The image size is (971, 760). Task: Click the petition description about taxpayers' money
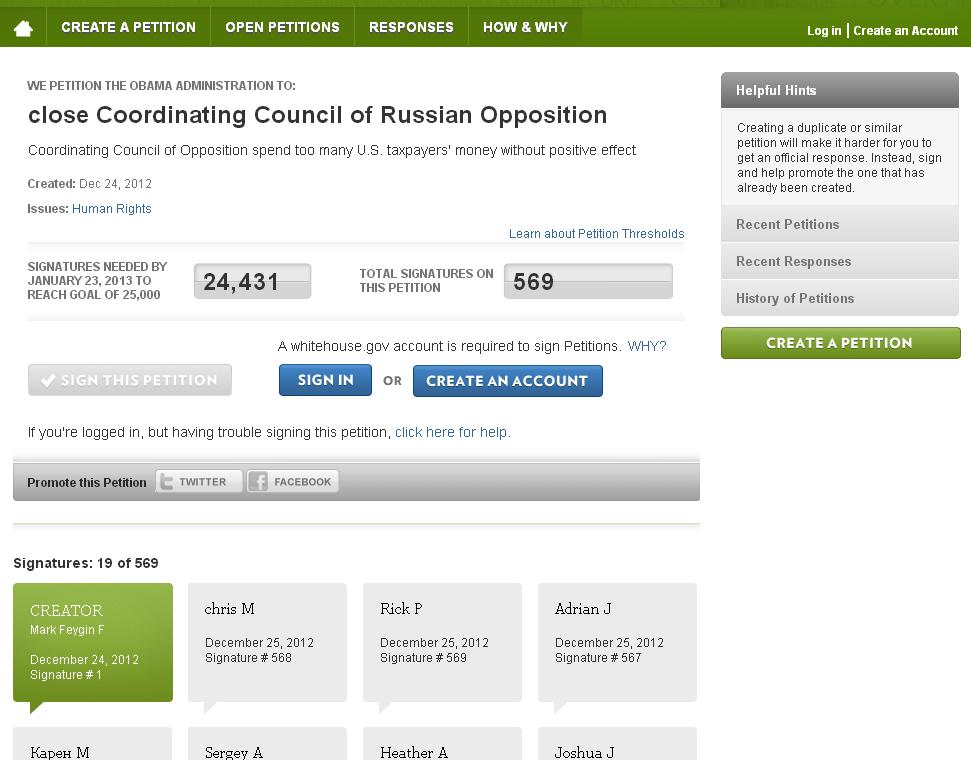(x=332, y=151)
